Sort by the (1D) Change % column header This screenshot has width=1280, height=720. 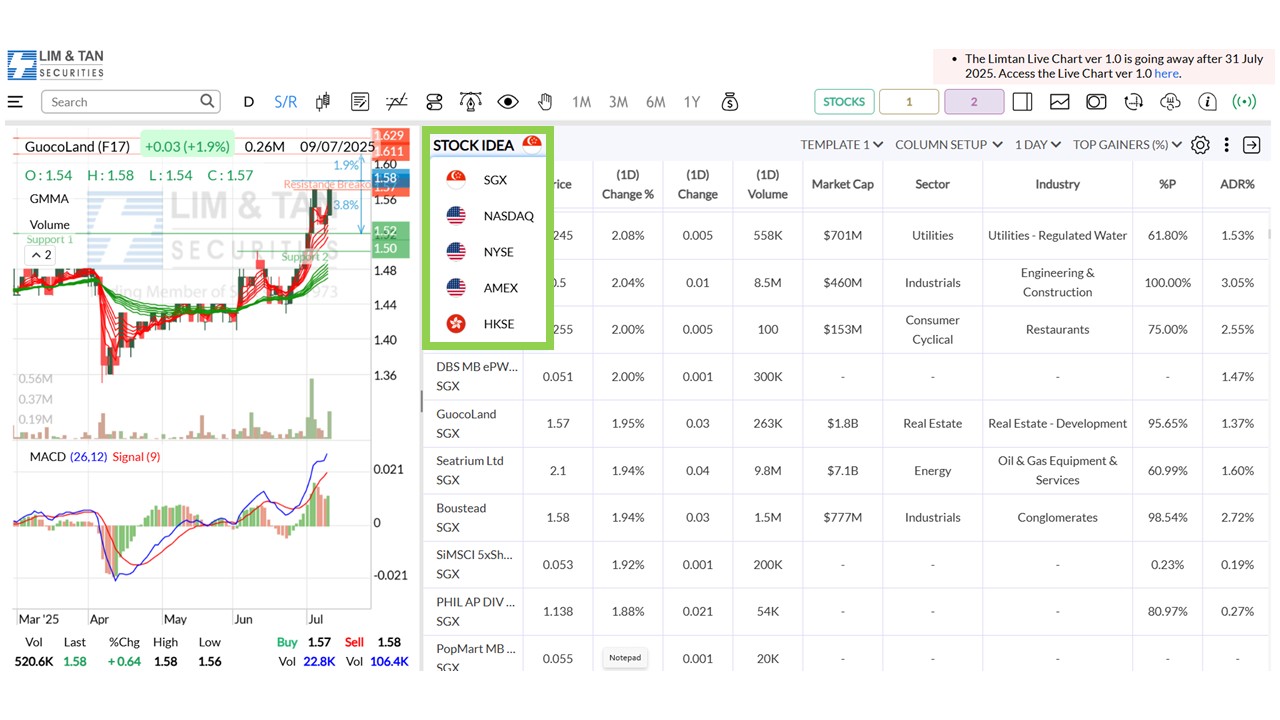[628, 184]
